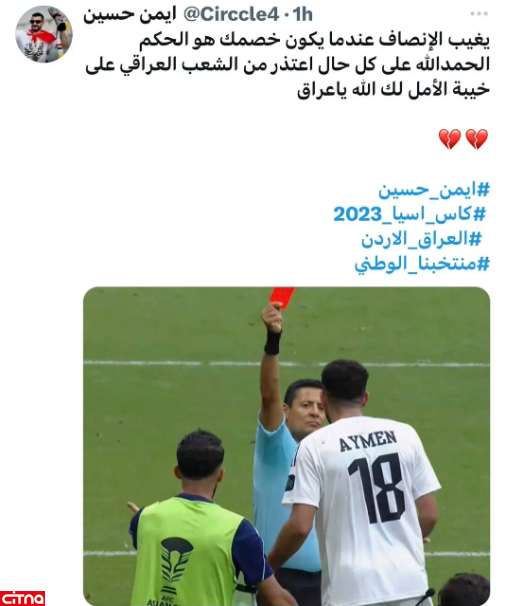Viewport: 506px width, 606px height.
Task: Click the referee's black wristband
Action: point(273,342)
